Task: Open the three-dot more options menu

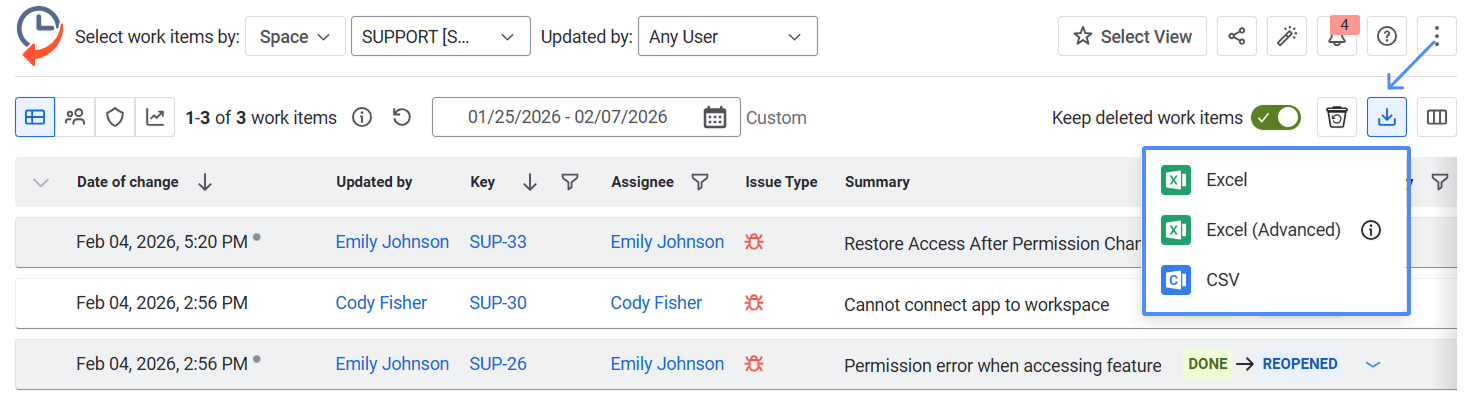Action: point(1437,37)
